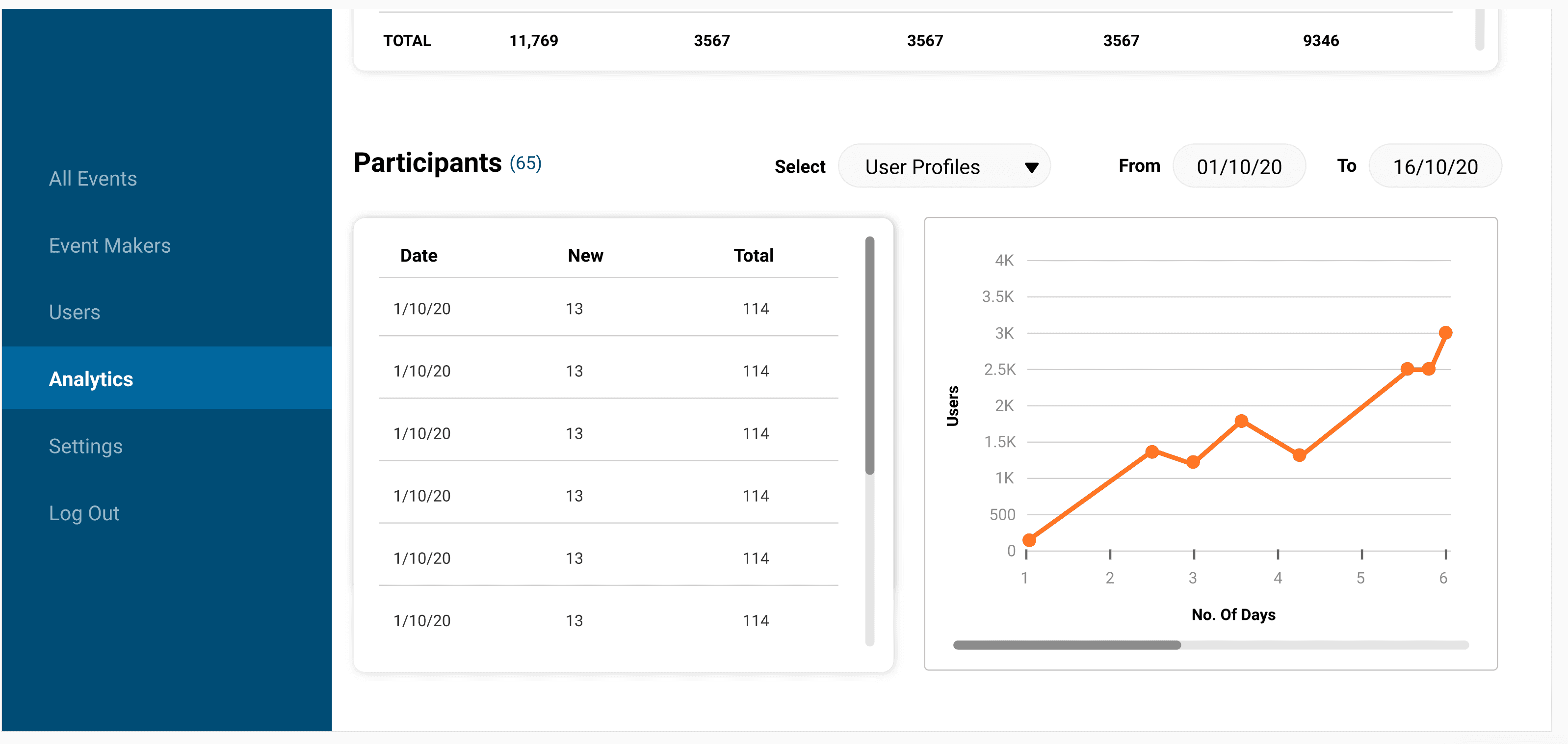Click the Select label
The height and width of the screenshot is (744, 1568).
pyautogui.click(x=800, y=166)
